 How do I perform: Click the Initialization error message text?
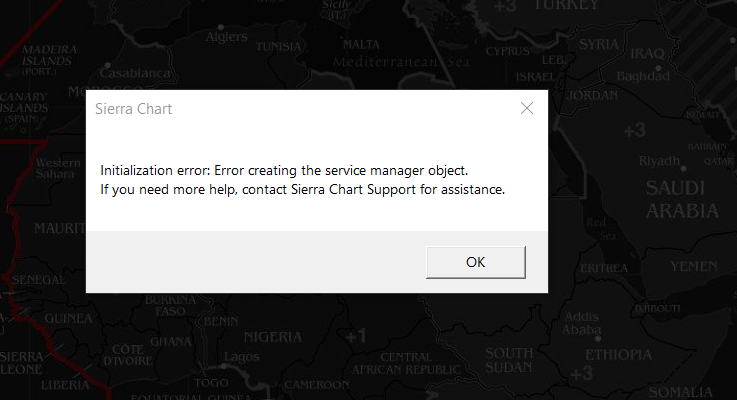tap(284, 170)
